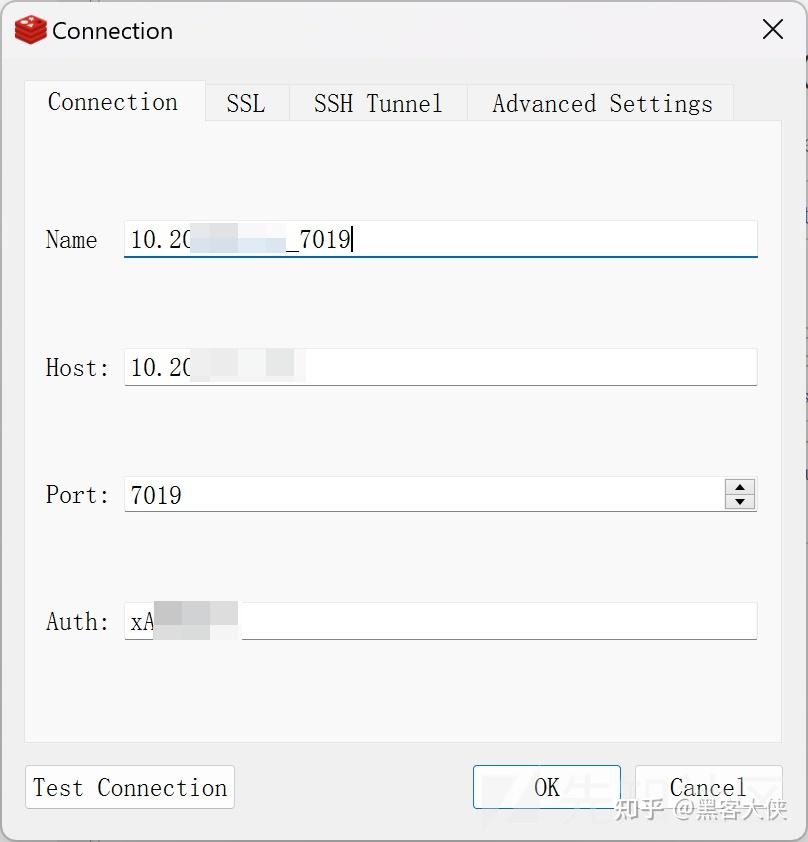Image resolution: width=808 pixels, height=842 pixels.
Task: Return to the Connection tab
Action: point(112,102)
